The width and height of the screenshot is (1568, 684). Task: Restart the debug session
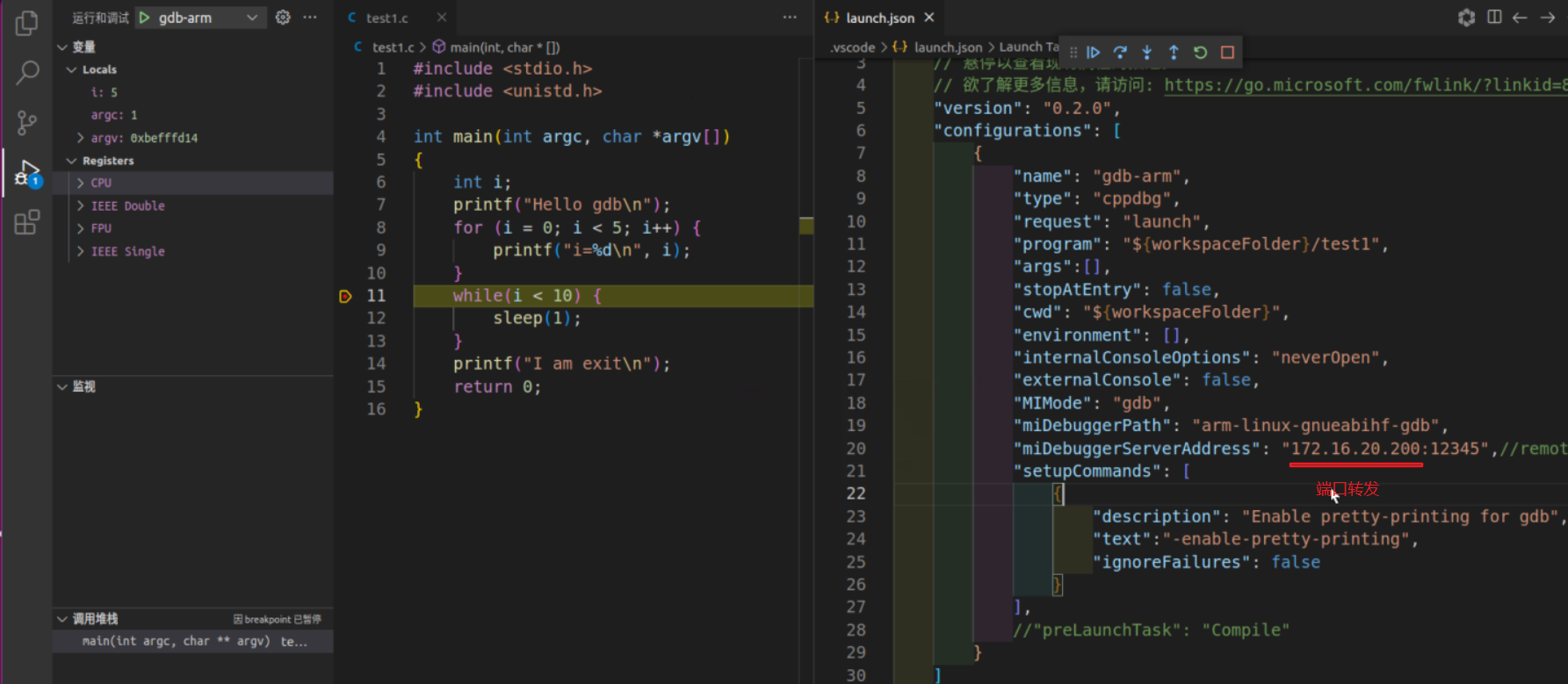pos(1200,53)
